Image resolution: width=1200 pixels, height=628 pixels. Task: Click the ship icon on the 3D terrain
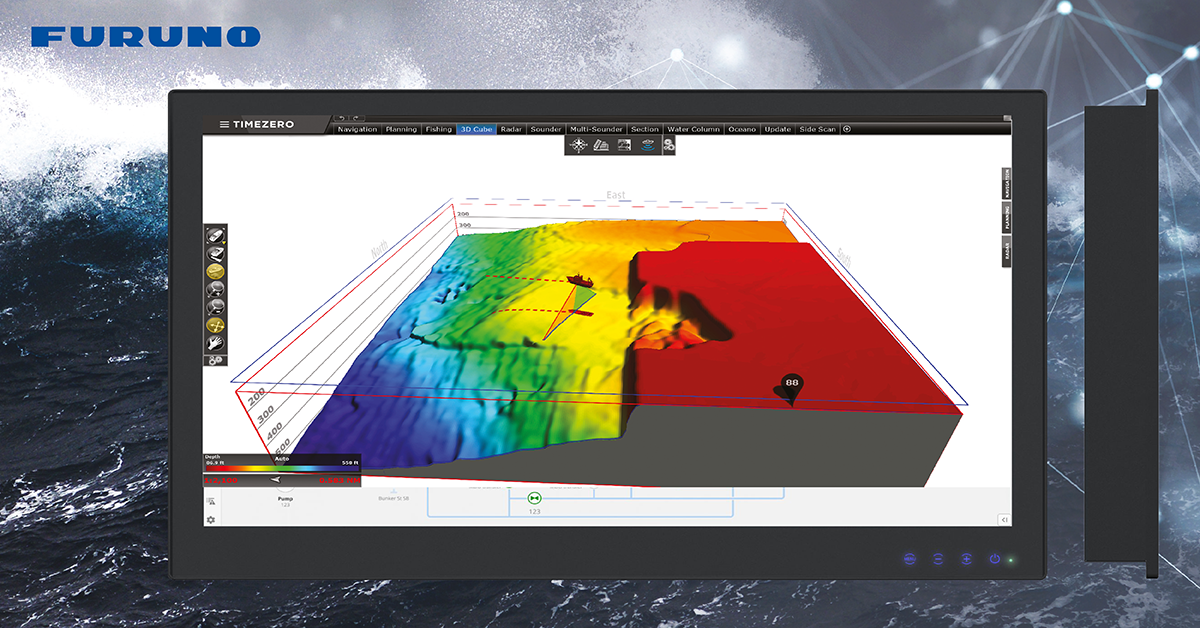(x=578, y=281)
